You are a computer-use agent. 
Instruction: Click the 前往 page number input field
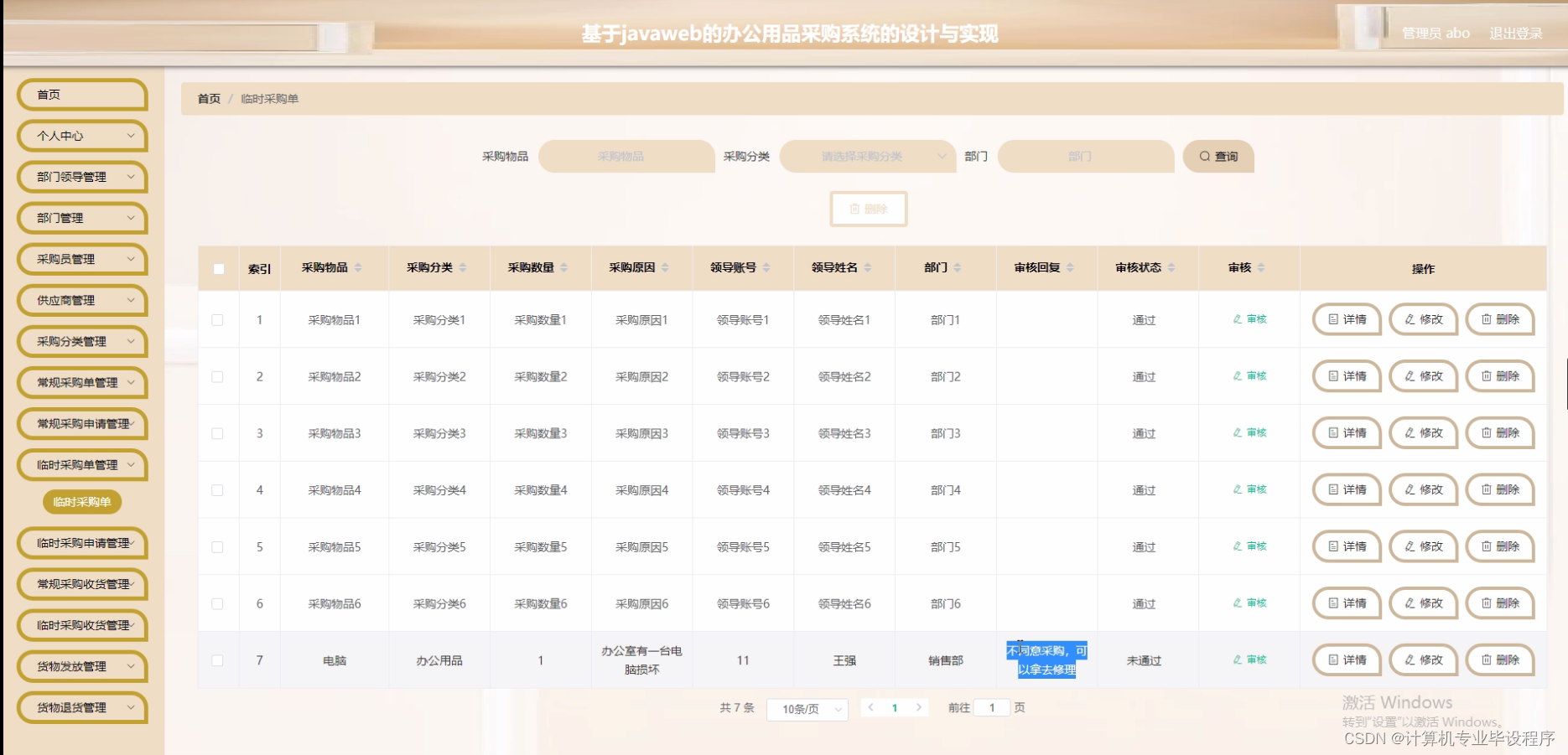(x=992, y=707)
